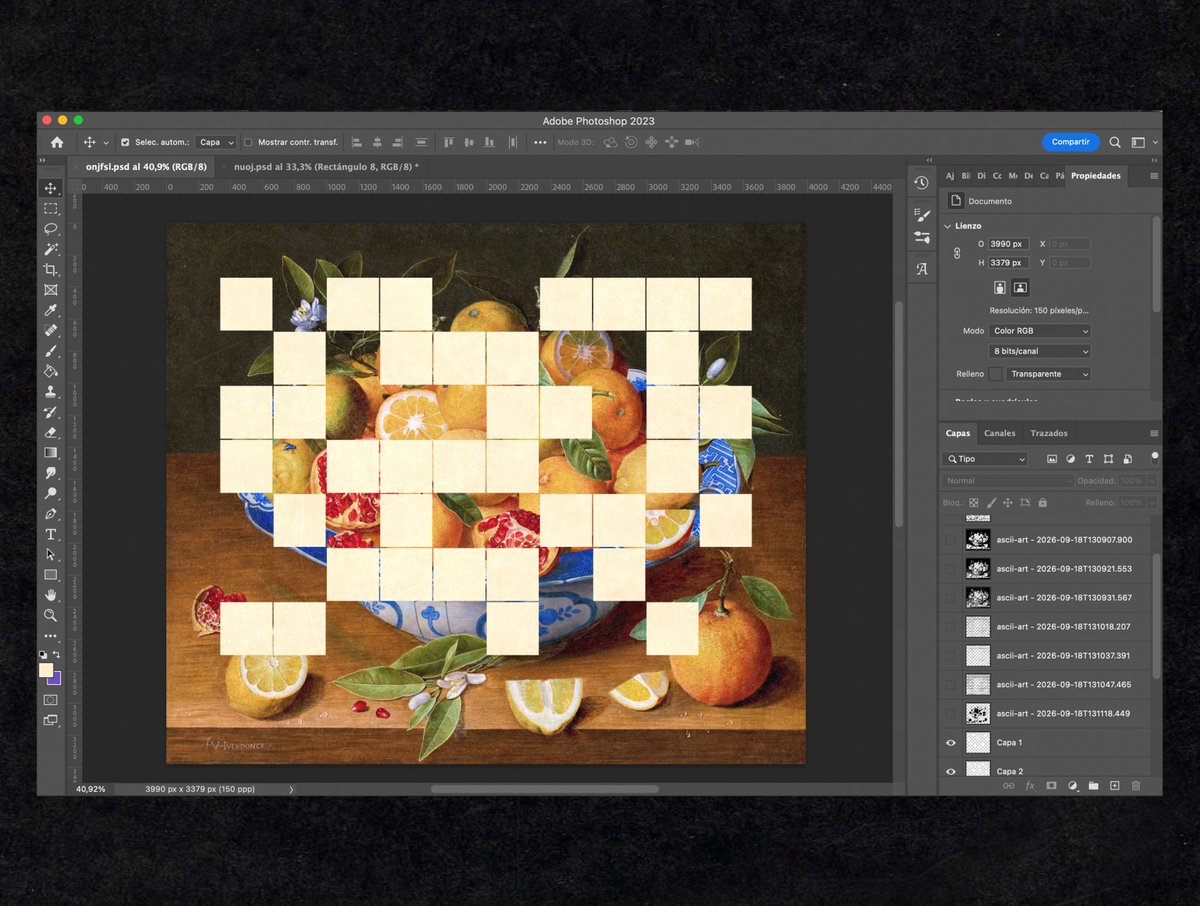Open the Propiedades panel tab
Image resolution: width=1200 pixels, height=906 pixels.
1096,176
